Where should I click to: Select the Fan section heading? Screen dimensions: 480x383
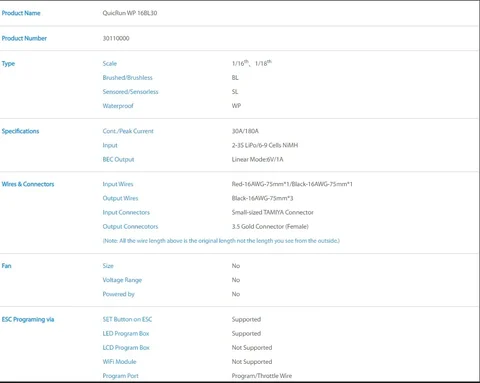(7, 266)
